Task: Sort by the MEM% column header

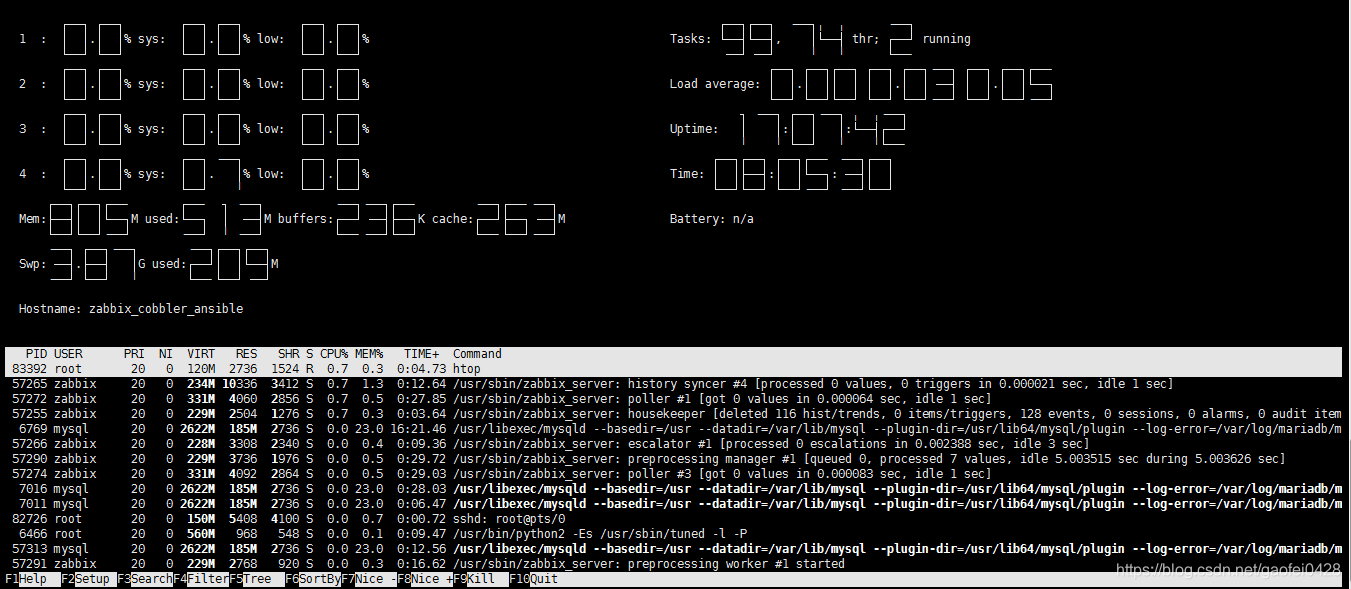Action: click(369, 354)
